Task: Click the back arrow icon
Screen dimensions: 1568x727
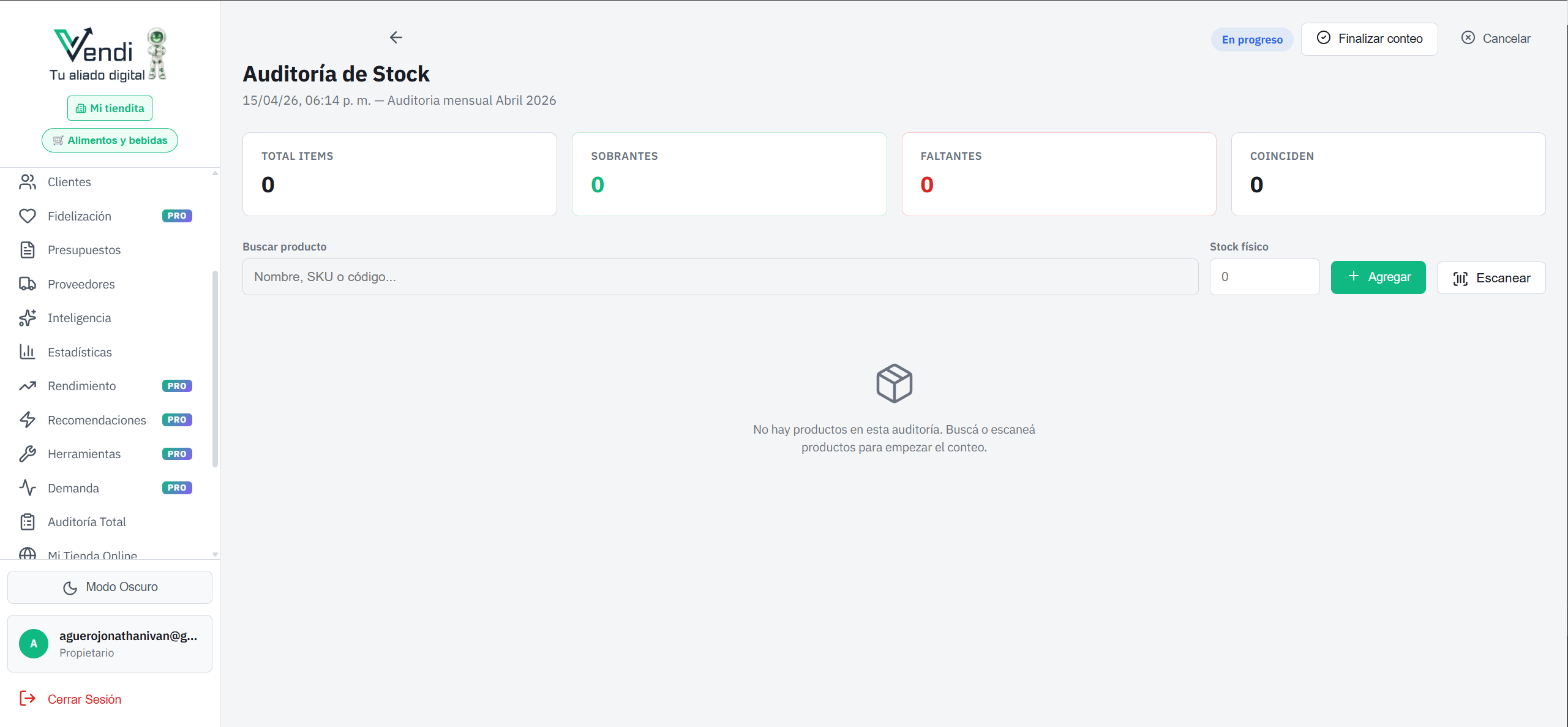Action: click(396, 38)
